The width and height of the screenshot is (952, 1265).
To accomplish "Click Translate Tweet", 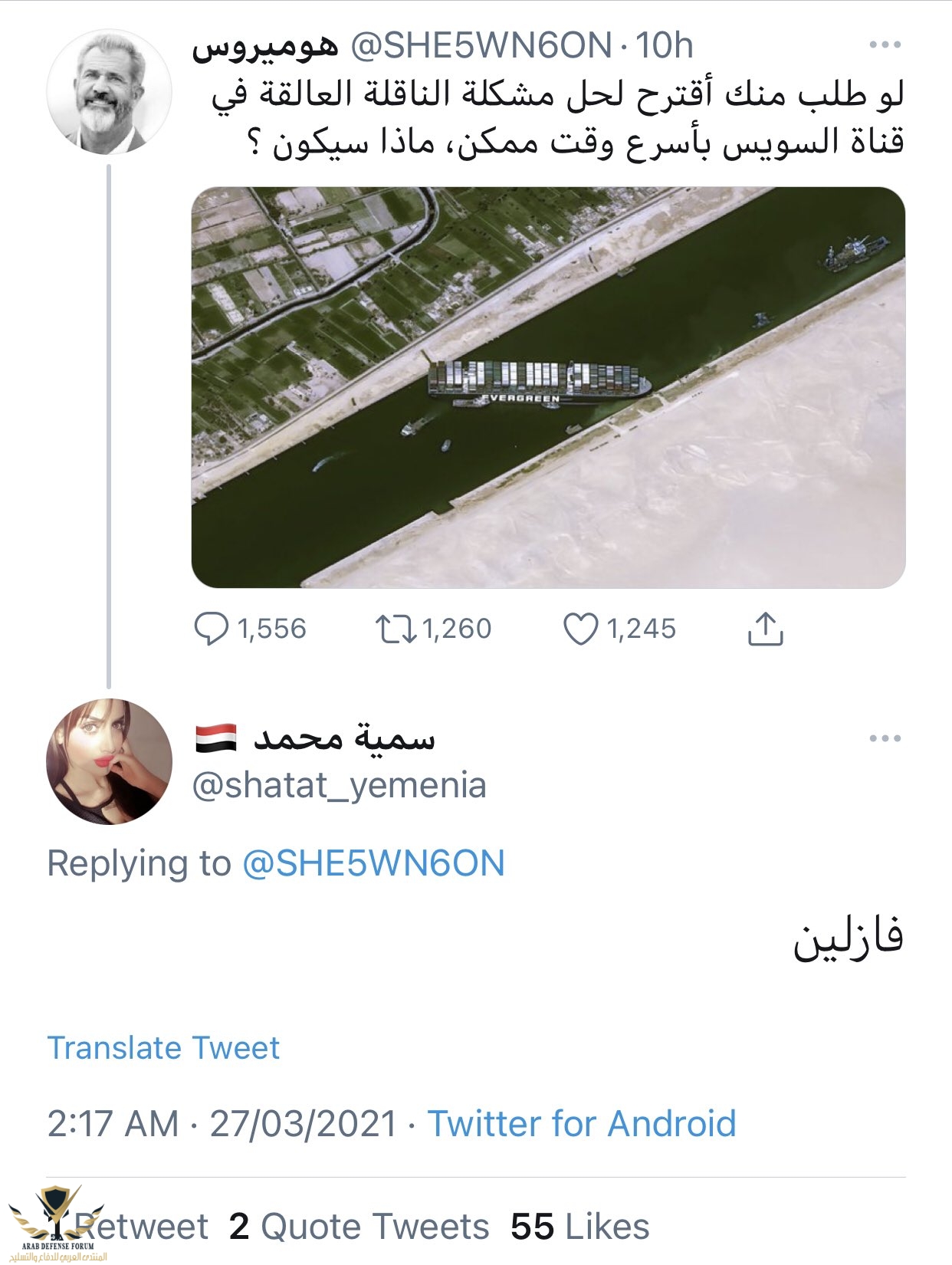I will coord(163,1048).
